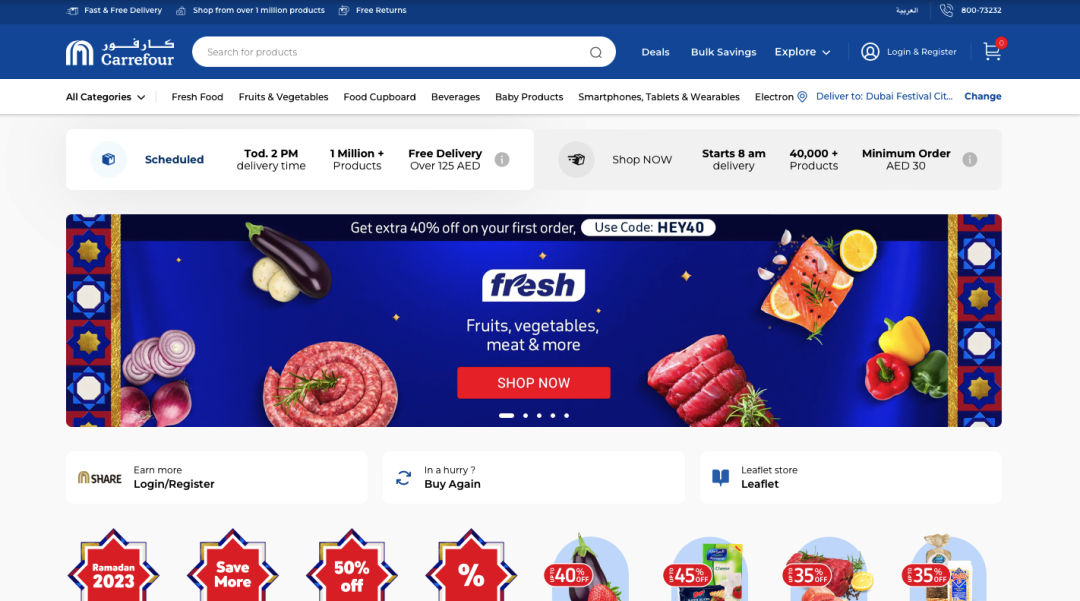This screenshot has width=1080, height=601.
Task: Open the Beverages category
Action: coord(455,97)
